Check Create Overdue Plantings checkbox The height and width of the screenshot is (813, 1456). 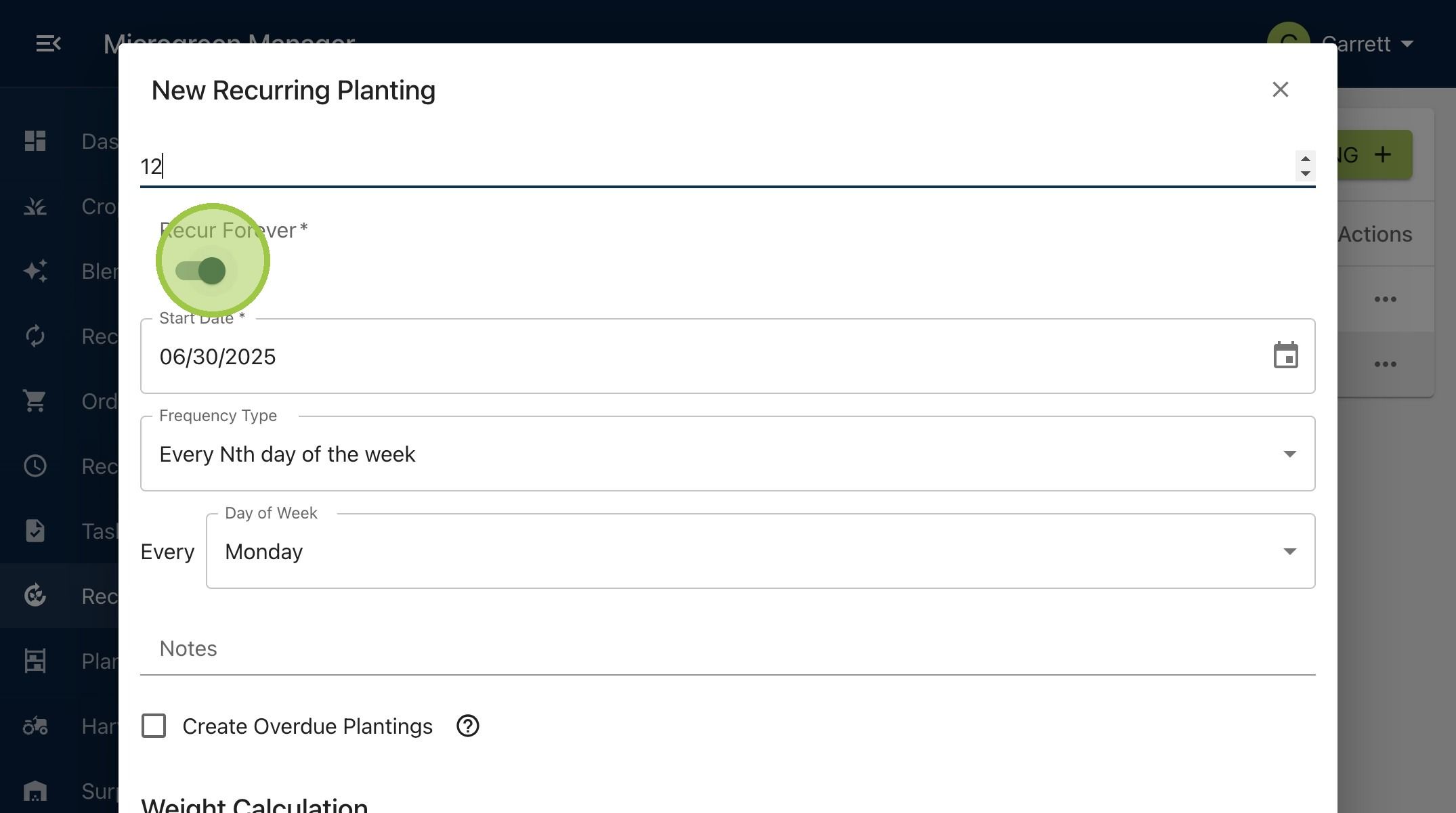tap(154, 726)
